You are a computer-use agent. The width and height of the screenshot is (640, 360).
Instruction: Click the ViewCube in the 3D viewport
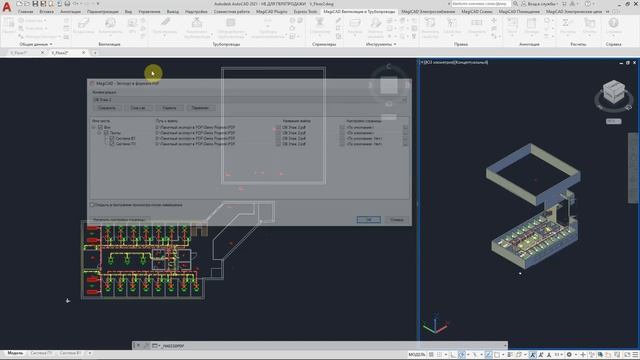[x=614, y=92]
